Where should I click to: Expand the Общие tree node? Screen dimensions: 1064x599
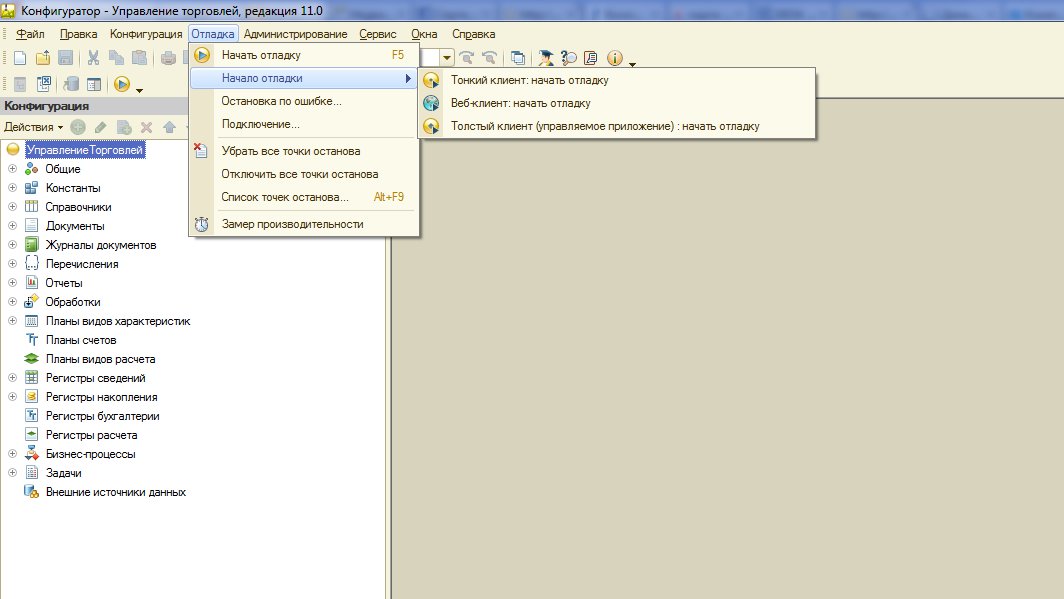pyautogui.click(x=12, y=168)
